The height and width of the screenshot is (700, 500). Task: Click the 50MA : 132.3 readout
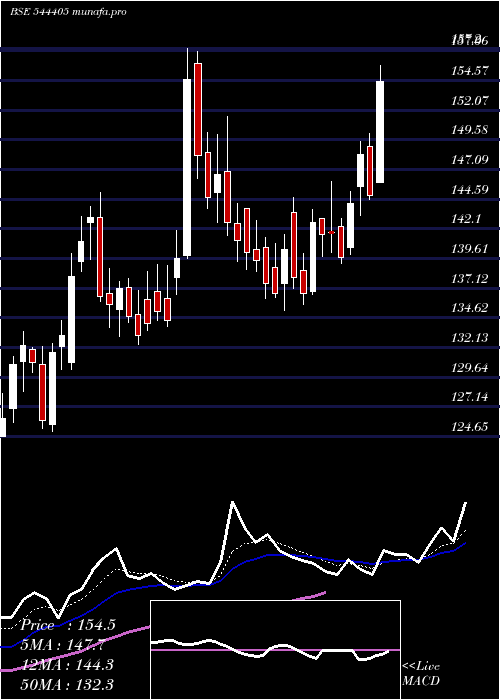(66, 684)
